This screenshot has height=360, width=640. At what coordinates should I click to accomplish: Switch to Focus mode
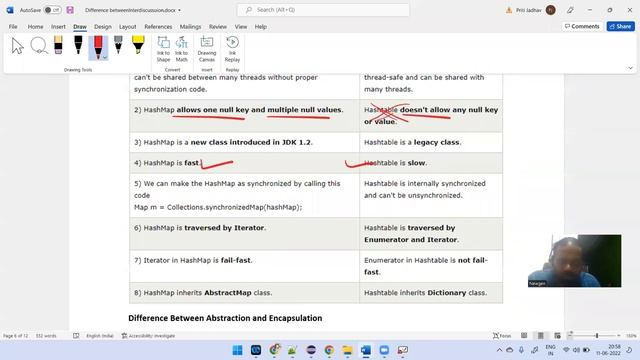[502, 336]
